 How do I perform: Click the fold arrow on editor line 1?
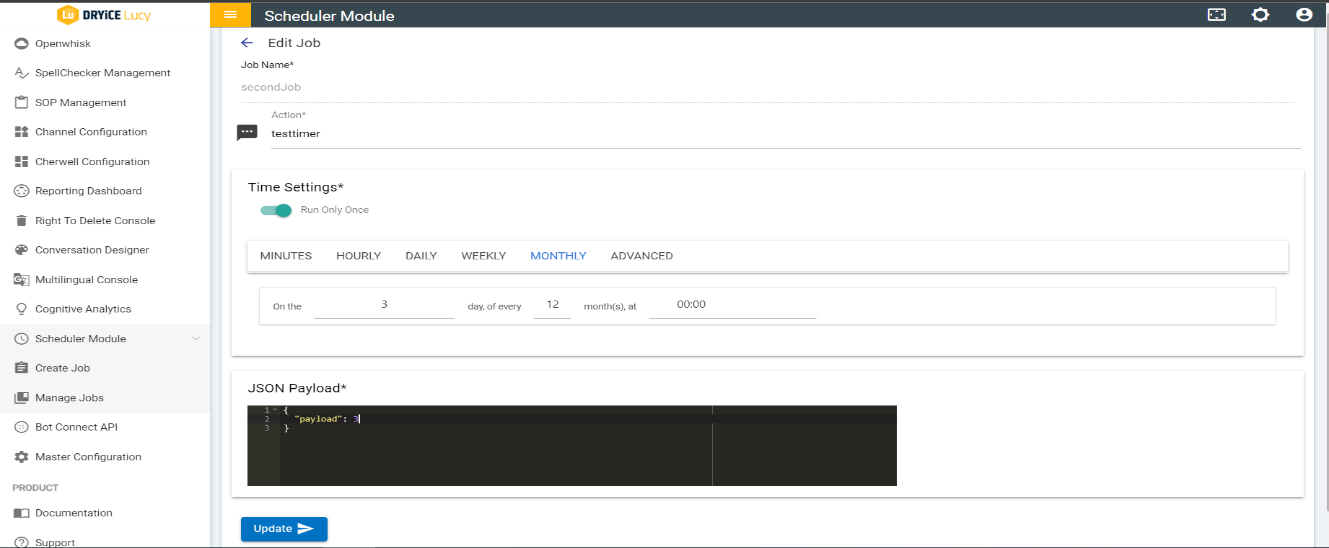(x=275, y=410)
